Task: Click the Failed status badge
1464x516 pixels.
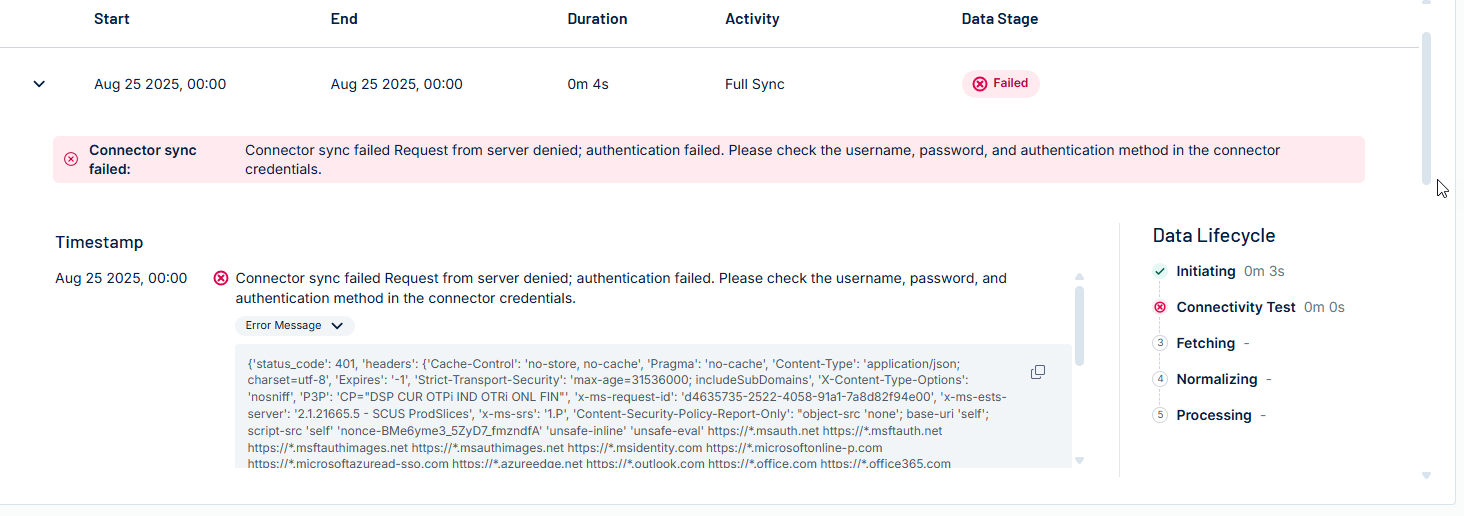Action: pyautogui.click(x=1001, y=84)
